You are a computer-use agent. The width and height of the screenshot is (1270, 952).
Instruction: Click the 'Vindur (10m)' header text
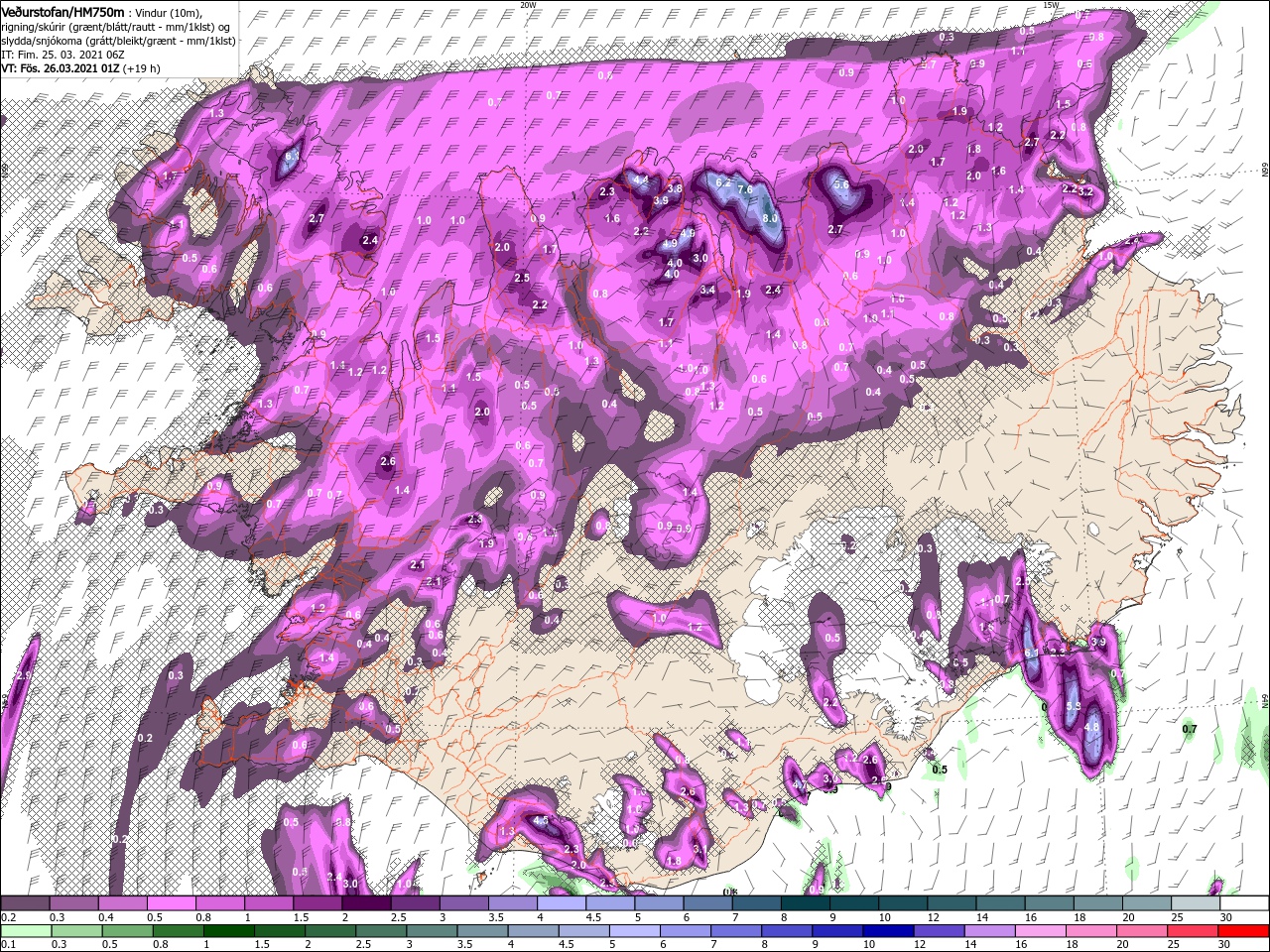171,12
